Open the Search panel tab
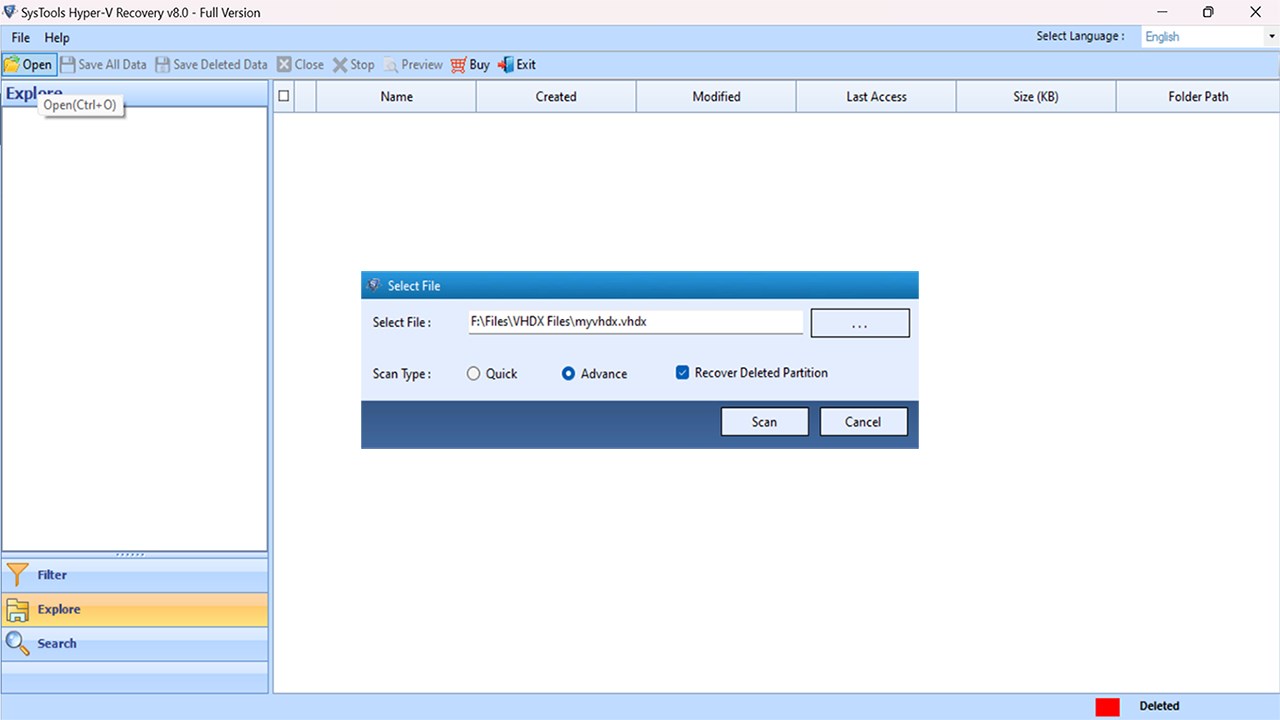Screen dimensions: 1280x720 coord(135,643)
